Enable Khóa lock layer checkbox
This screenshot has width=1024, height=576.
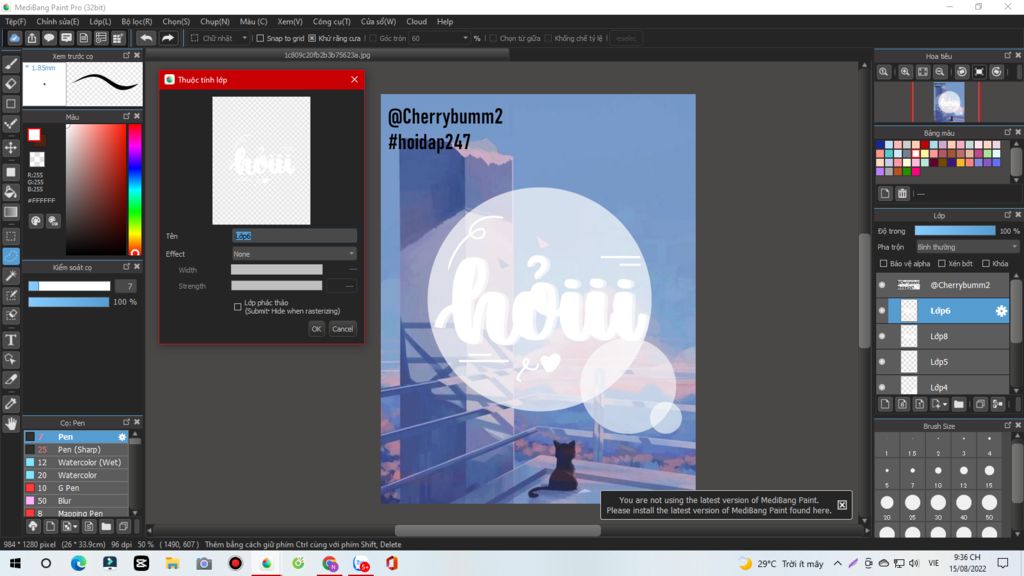tap(985, 264)
